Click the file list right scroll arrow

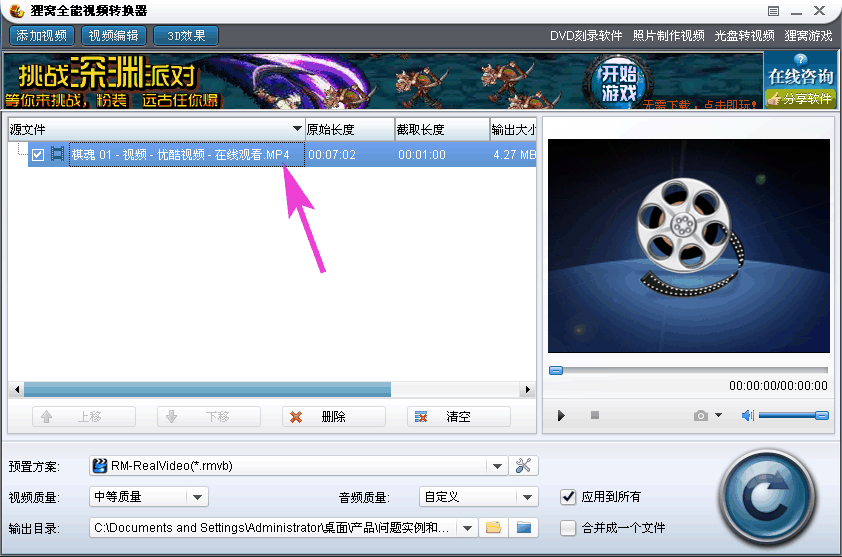coord(527,389)
